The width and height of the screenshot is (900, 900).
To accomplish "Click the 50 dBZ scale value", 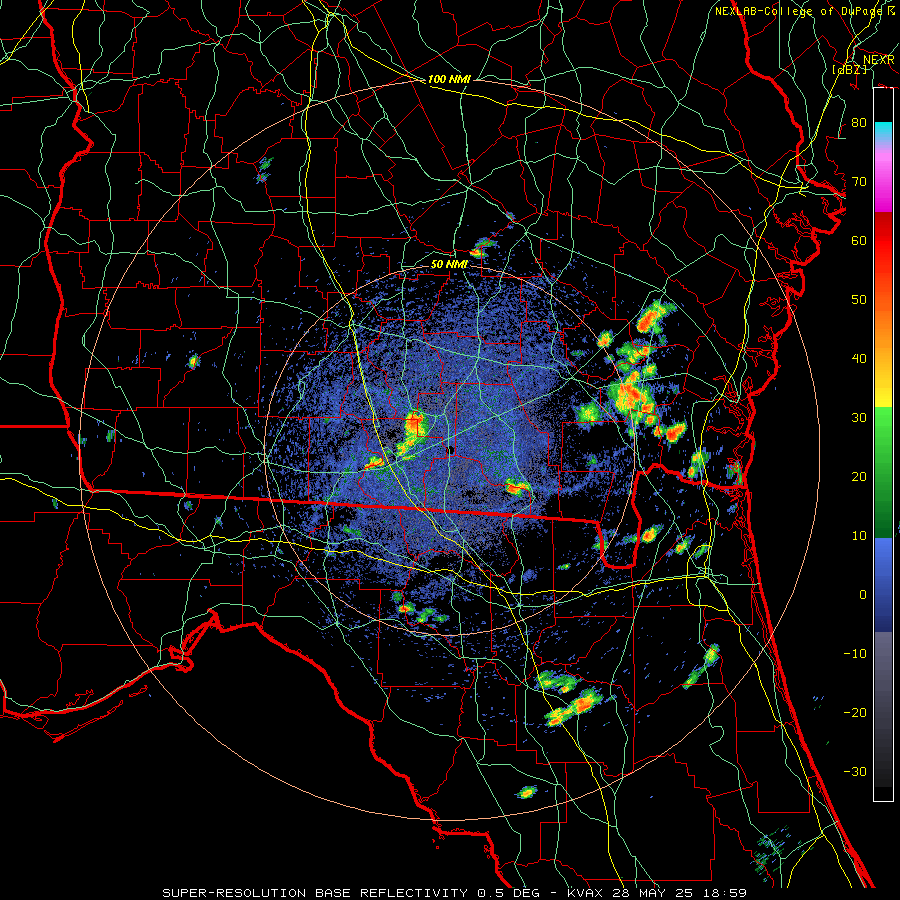I will pos(859,300).
